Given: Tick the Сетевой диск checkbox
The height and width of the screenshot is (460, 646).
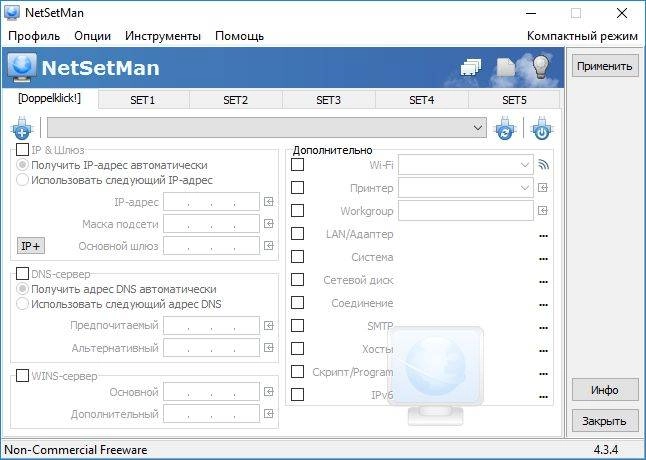Looking at the screenshot, I should pos(297,280).
